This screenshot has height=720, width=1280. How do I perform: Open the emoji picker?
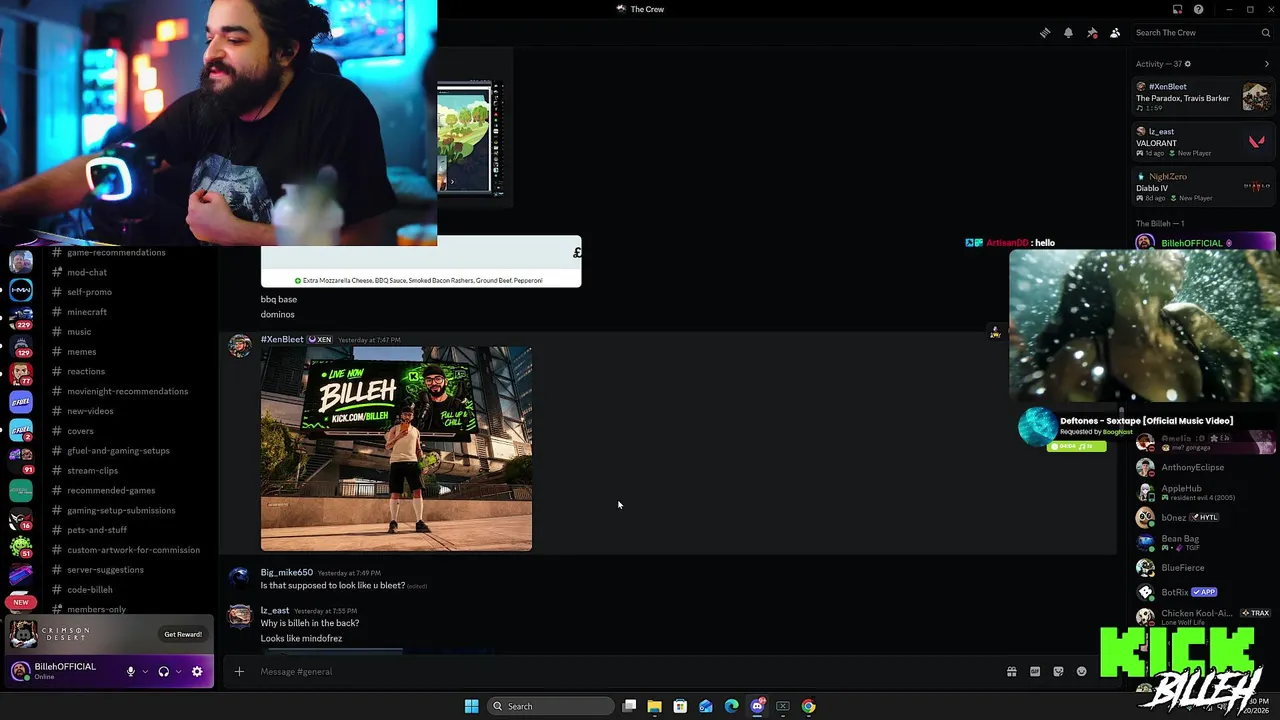1081,672
